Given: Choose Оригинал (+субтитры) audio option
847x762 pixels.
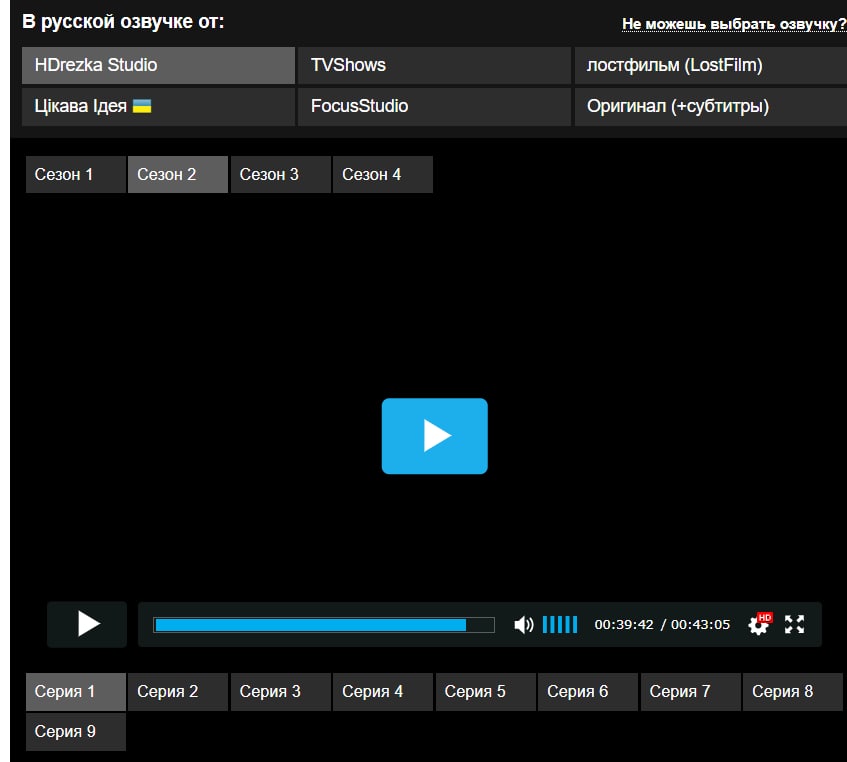Looking at the screenshot, I should pyautogui.click(x=710, y=106).
